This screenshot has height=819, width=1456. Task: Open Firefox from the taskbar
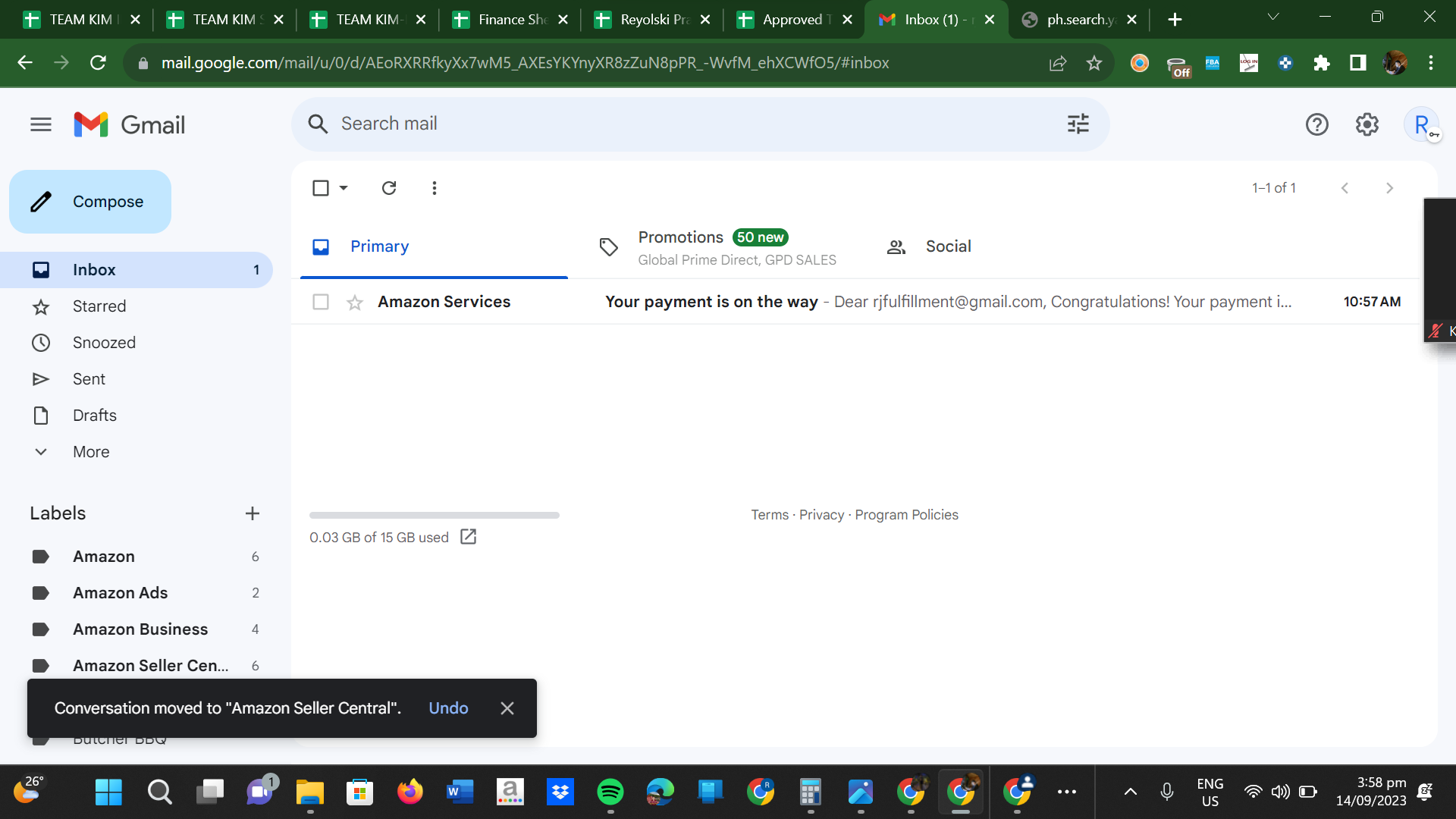tap(410, 792)
